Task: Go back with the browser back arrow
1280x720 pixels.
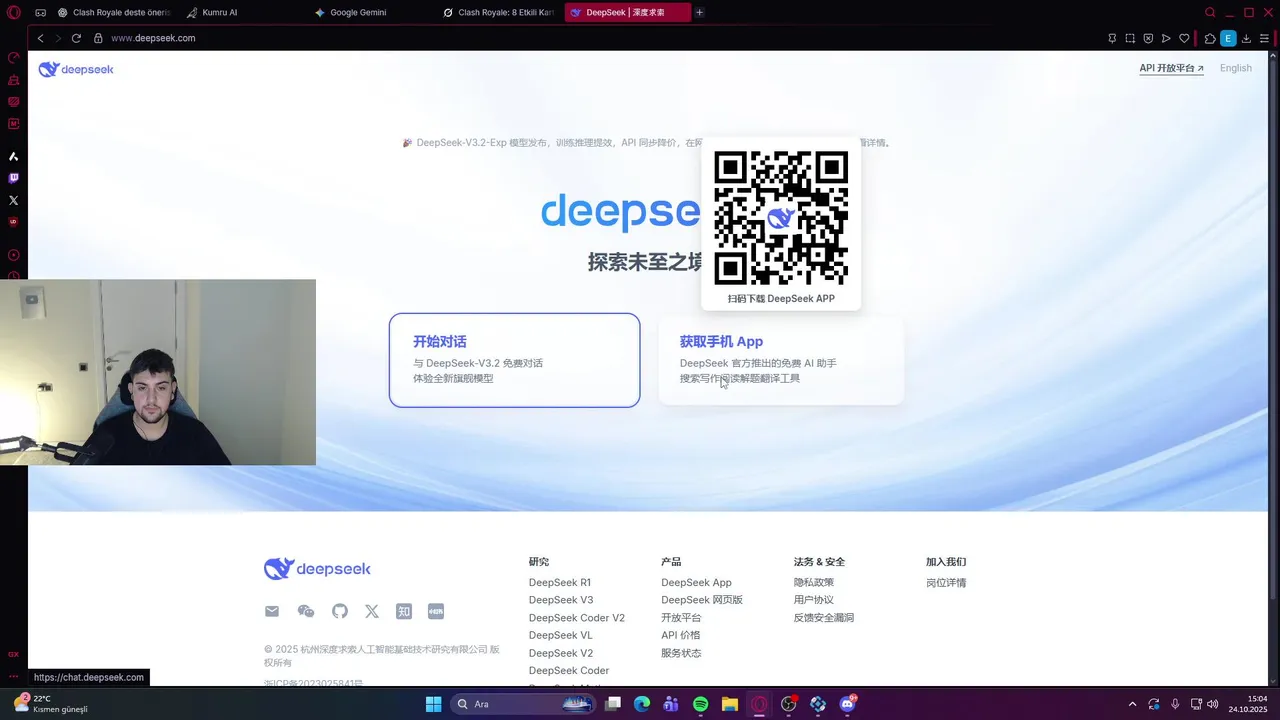Action: tap(40, 38)
